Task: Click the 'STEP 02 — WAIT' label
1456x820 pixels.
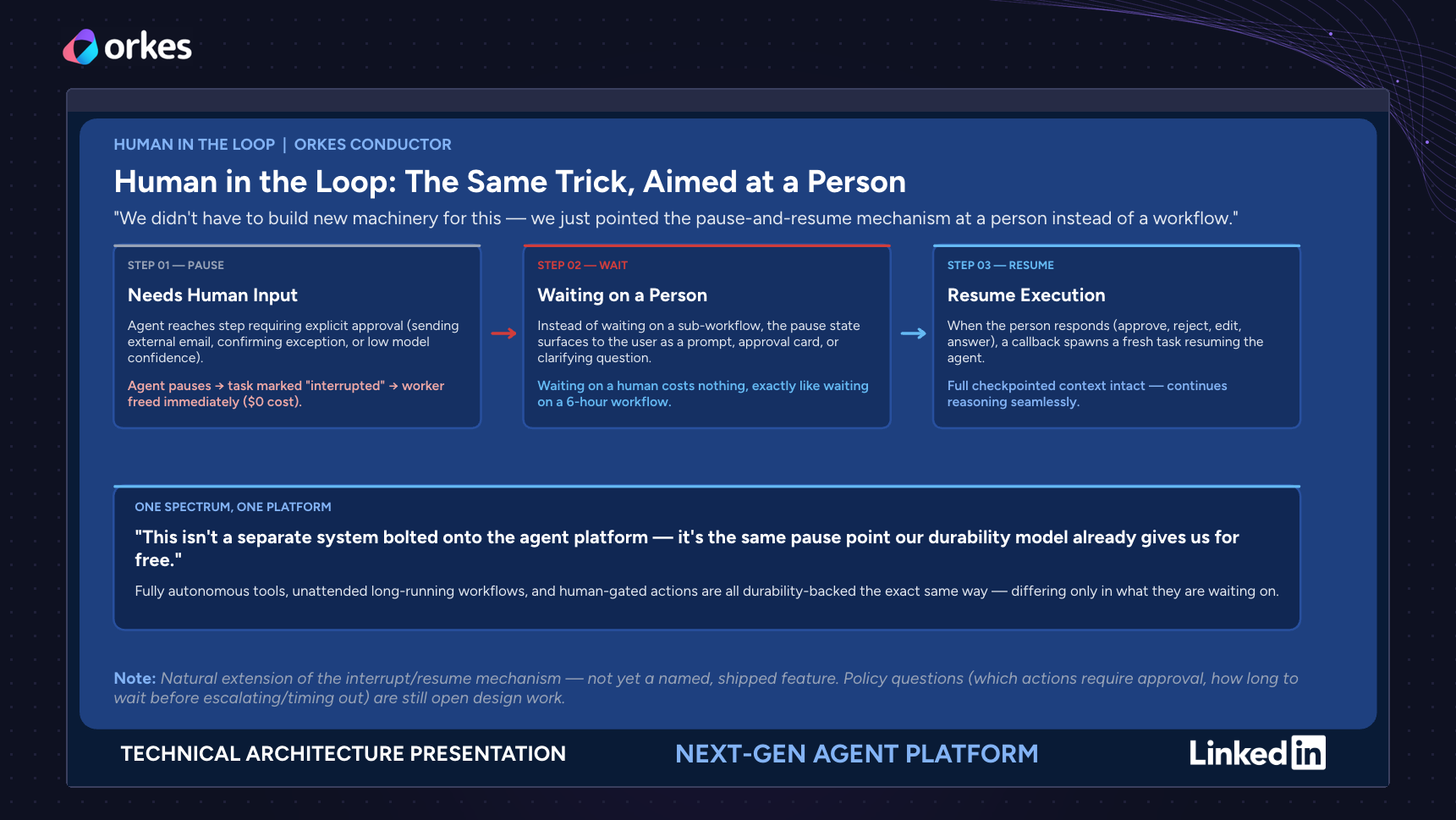Action: click(583, 266)
